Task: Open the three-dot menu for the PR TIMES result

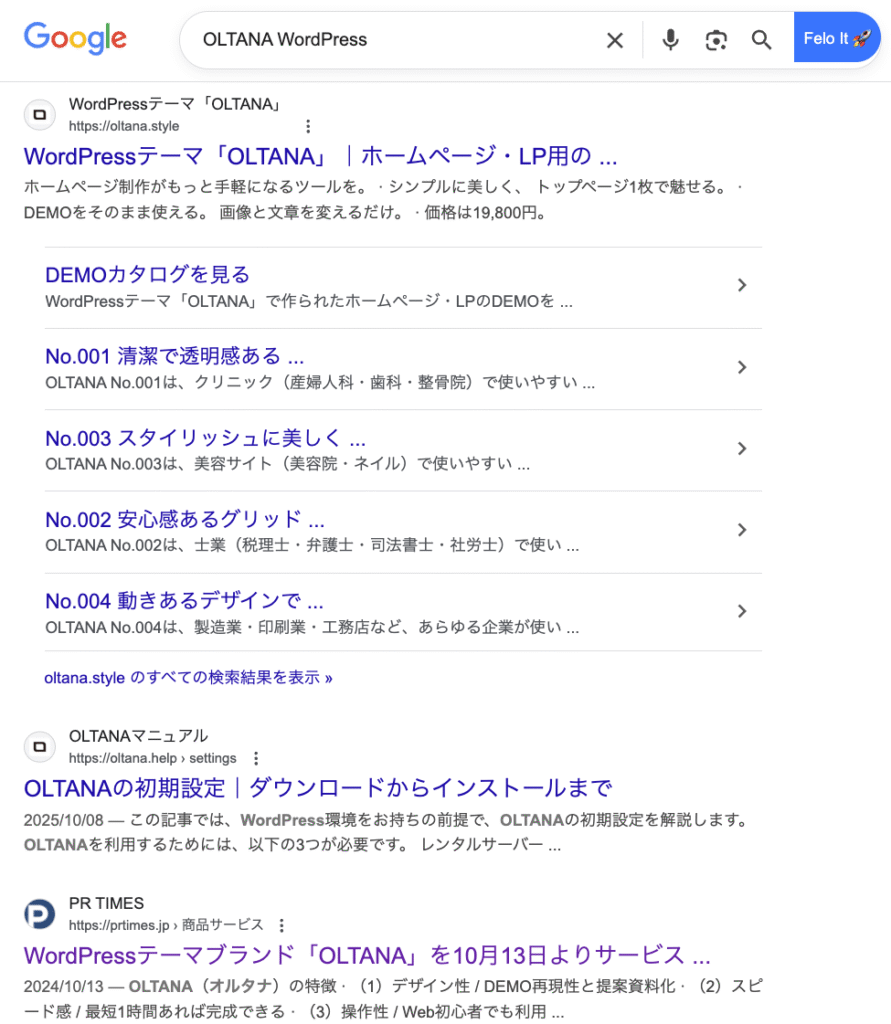Action: point(281,925)
